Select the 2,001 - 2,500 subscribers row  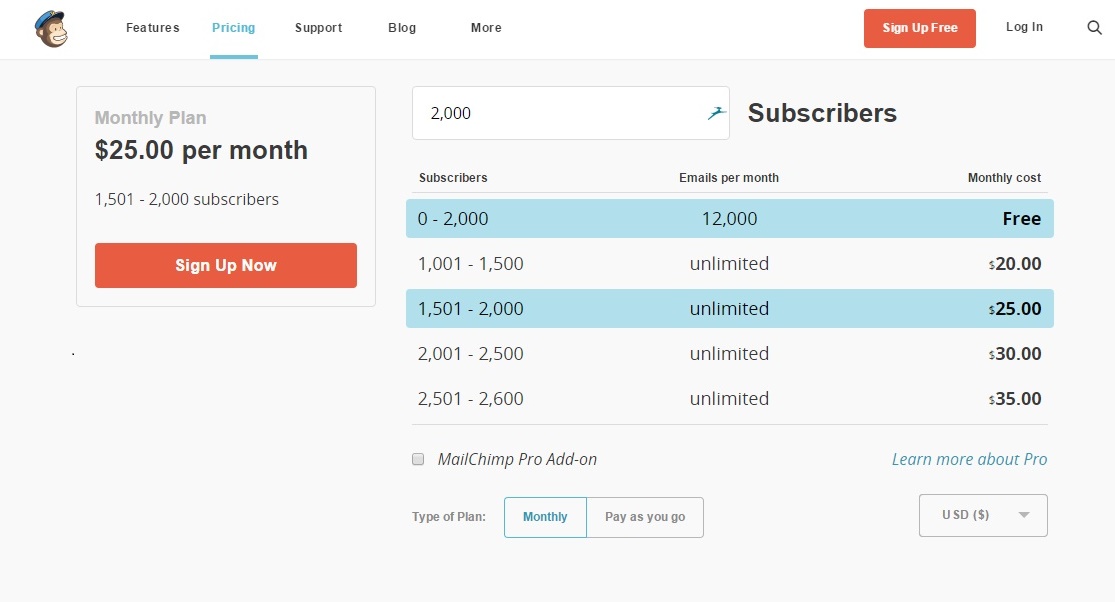tap(730, 353)
